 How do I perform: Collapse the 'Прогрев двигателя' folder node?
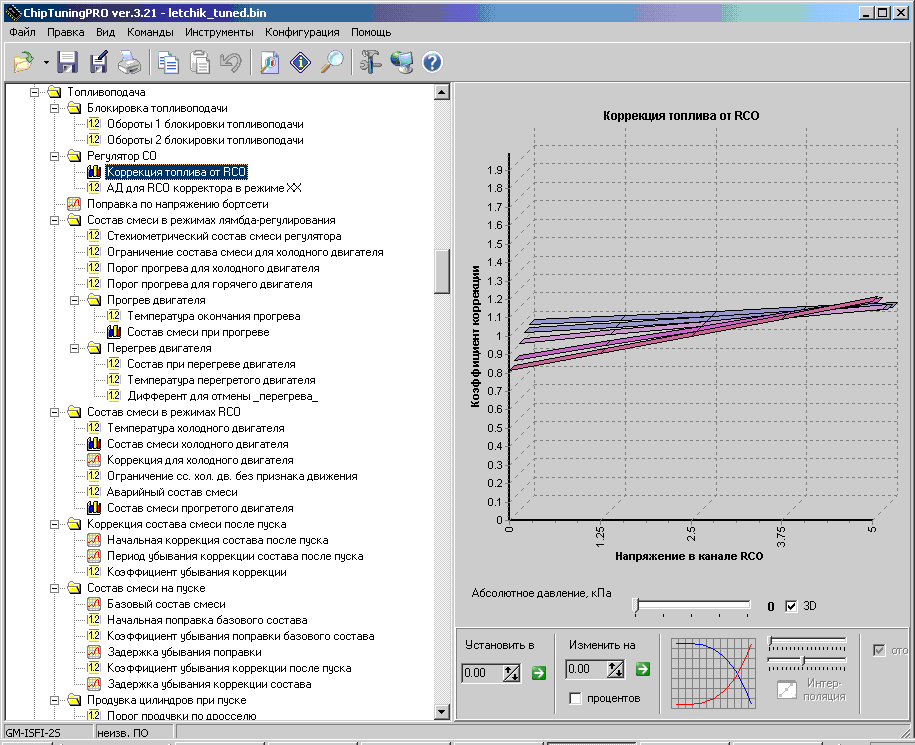[76, 300]
